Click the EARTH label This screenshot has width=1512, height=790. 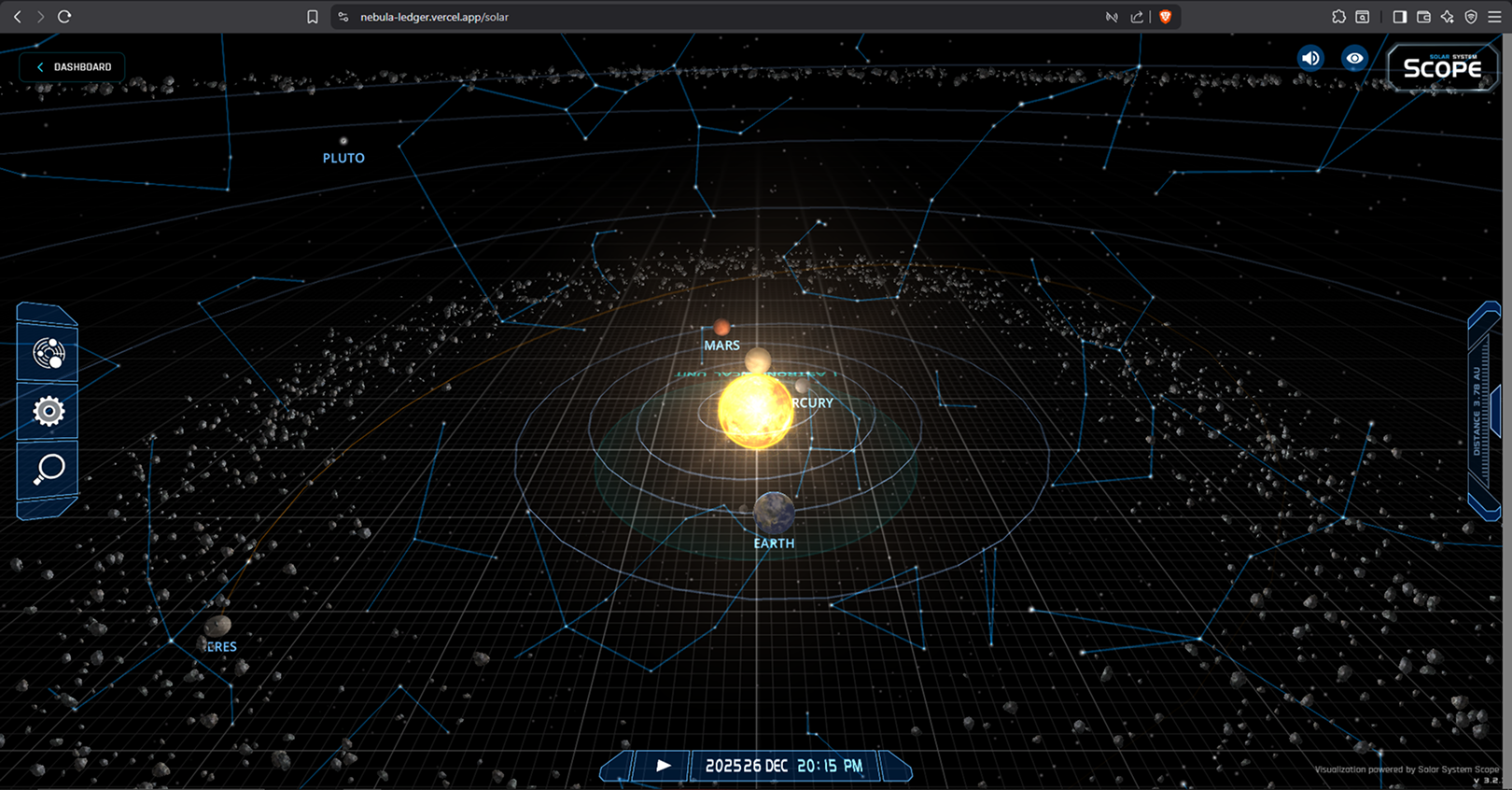click(774, 543)
